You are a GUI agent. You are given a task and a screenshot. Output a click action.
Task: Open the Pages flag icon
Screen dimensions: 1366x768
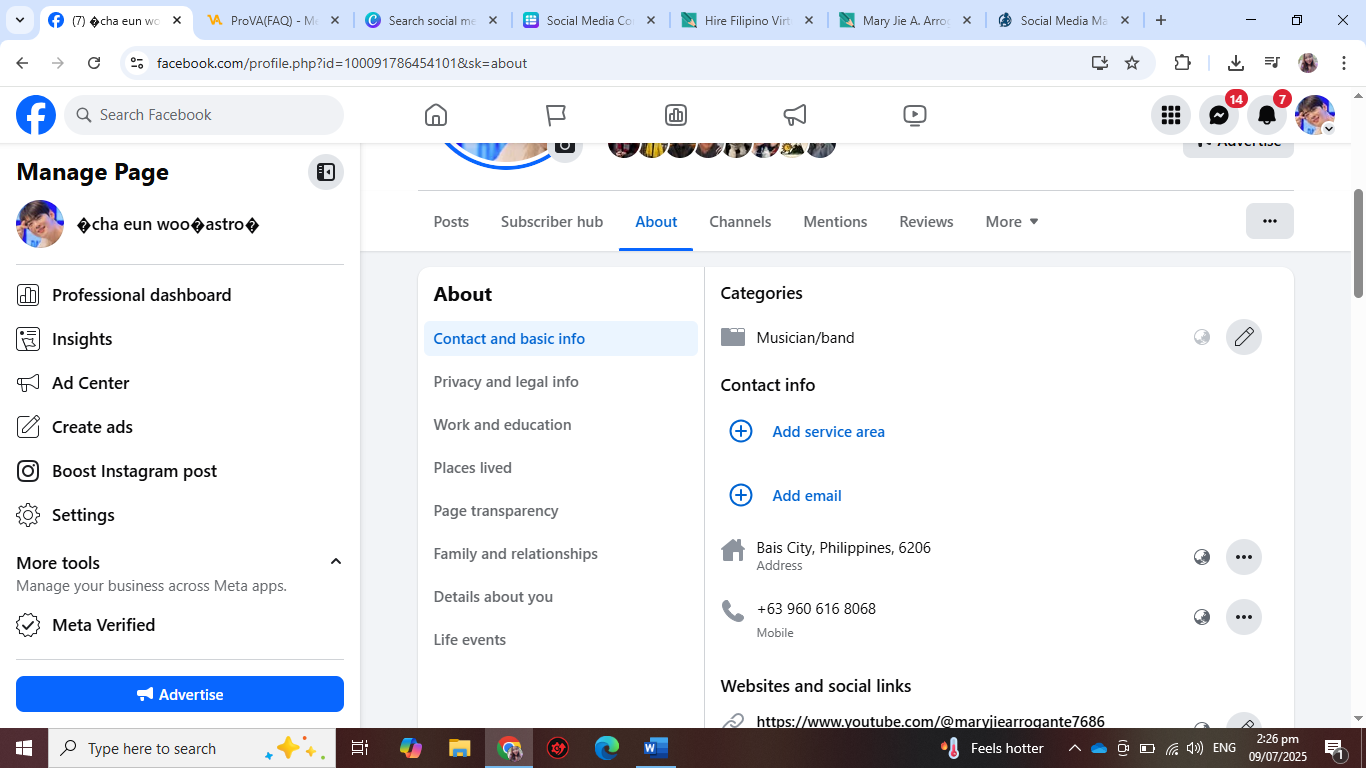(x=556, y=115)
